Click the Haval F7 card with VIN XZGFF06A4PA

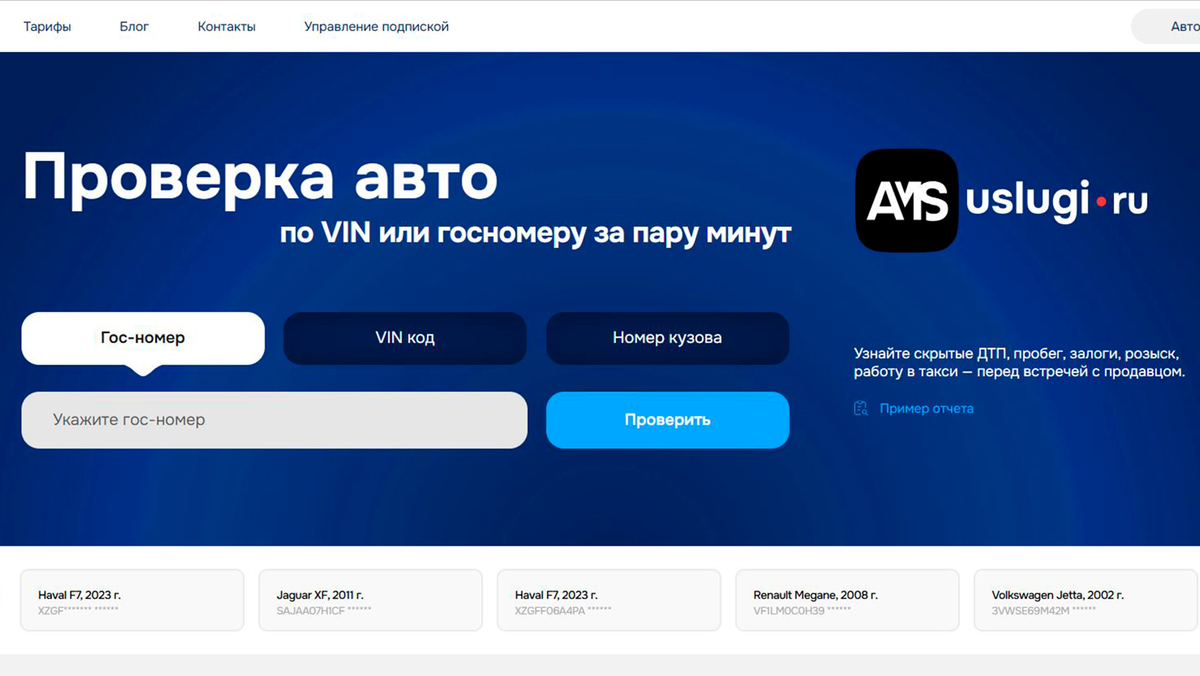pos(608,600)
